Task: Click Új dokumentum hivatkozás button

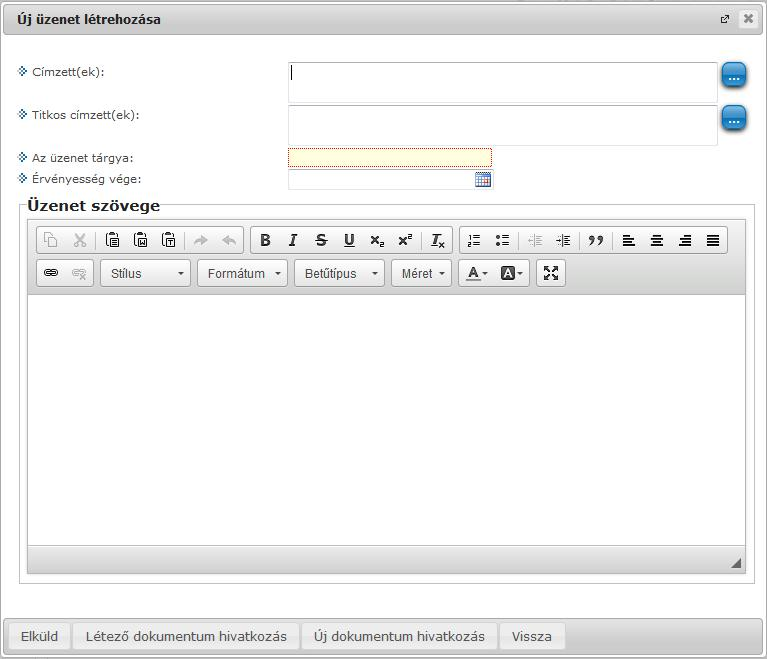Action: pos(400,636)
